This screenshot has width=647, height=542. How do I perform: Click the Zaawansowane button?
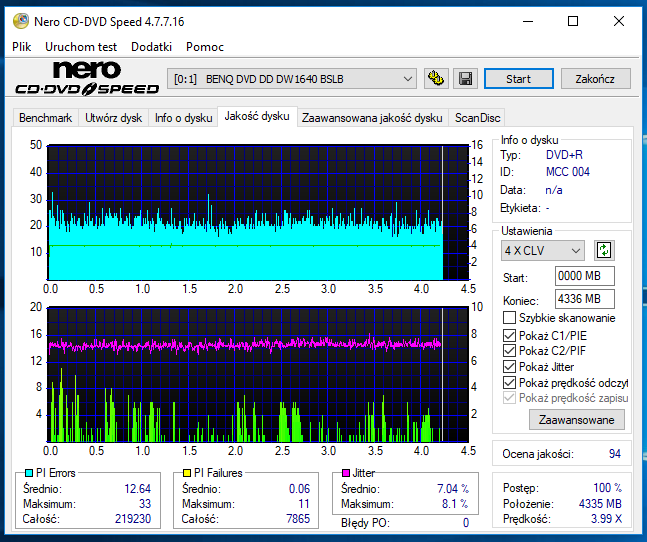[x=576, y=420]
